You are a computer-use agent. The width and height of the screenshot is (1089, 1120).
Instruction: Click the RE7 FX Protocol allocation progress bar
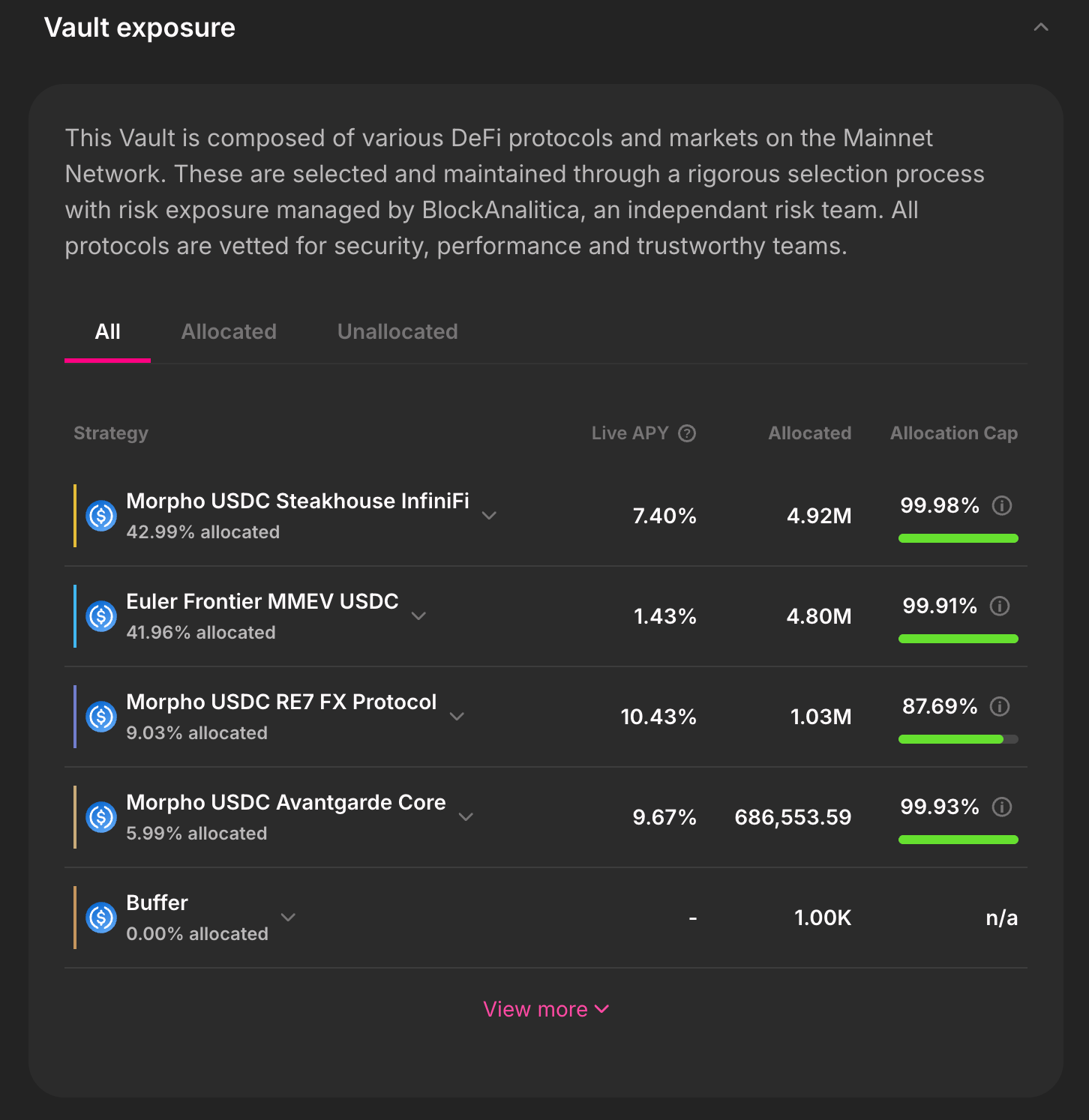(x=958, y=739)
